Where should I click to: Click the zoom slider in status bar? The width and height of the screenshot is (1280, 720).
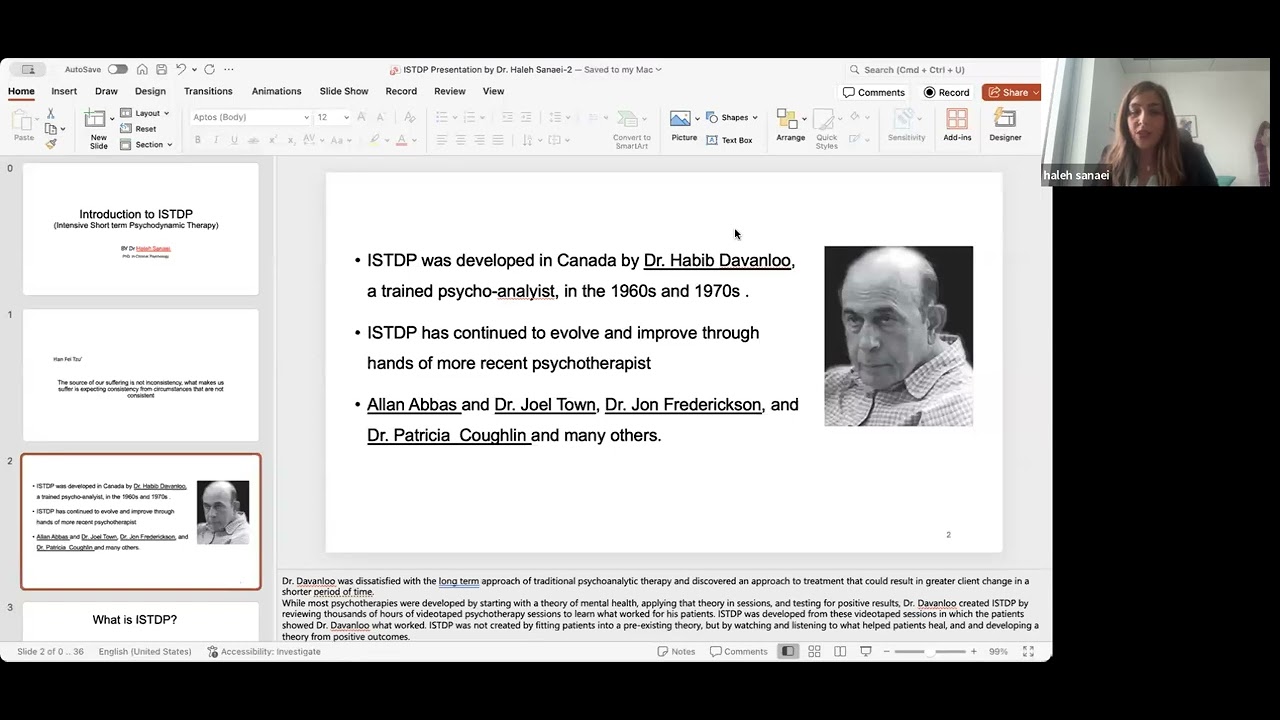(x=929, y=652)
